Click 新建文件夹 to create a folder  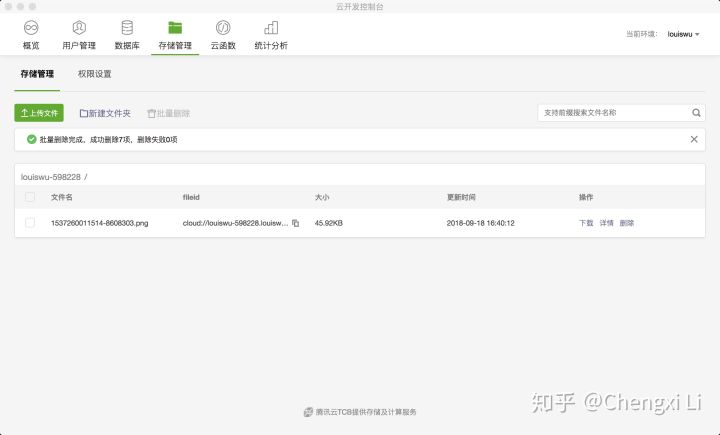pyautogui.click(x=105, y=113)
